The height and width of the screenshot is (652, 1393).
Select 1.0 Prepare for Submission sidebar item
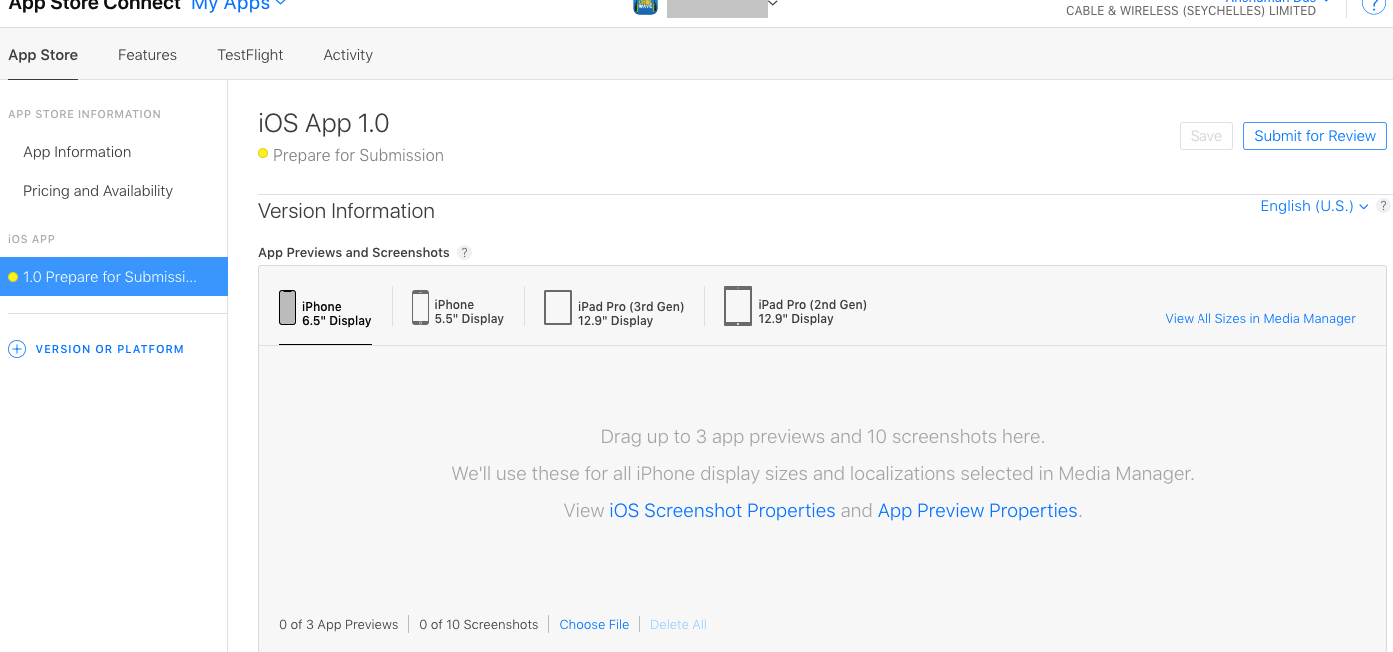[114, 277]
